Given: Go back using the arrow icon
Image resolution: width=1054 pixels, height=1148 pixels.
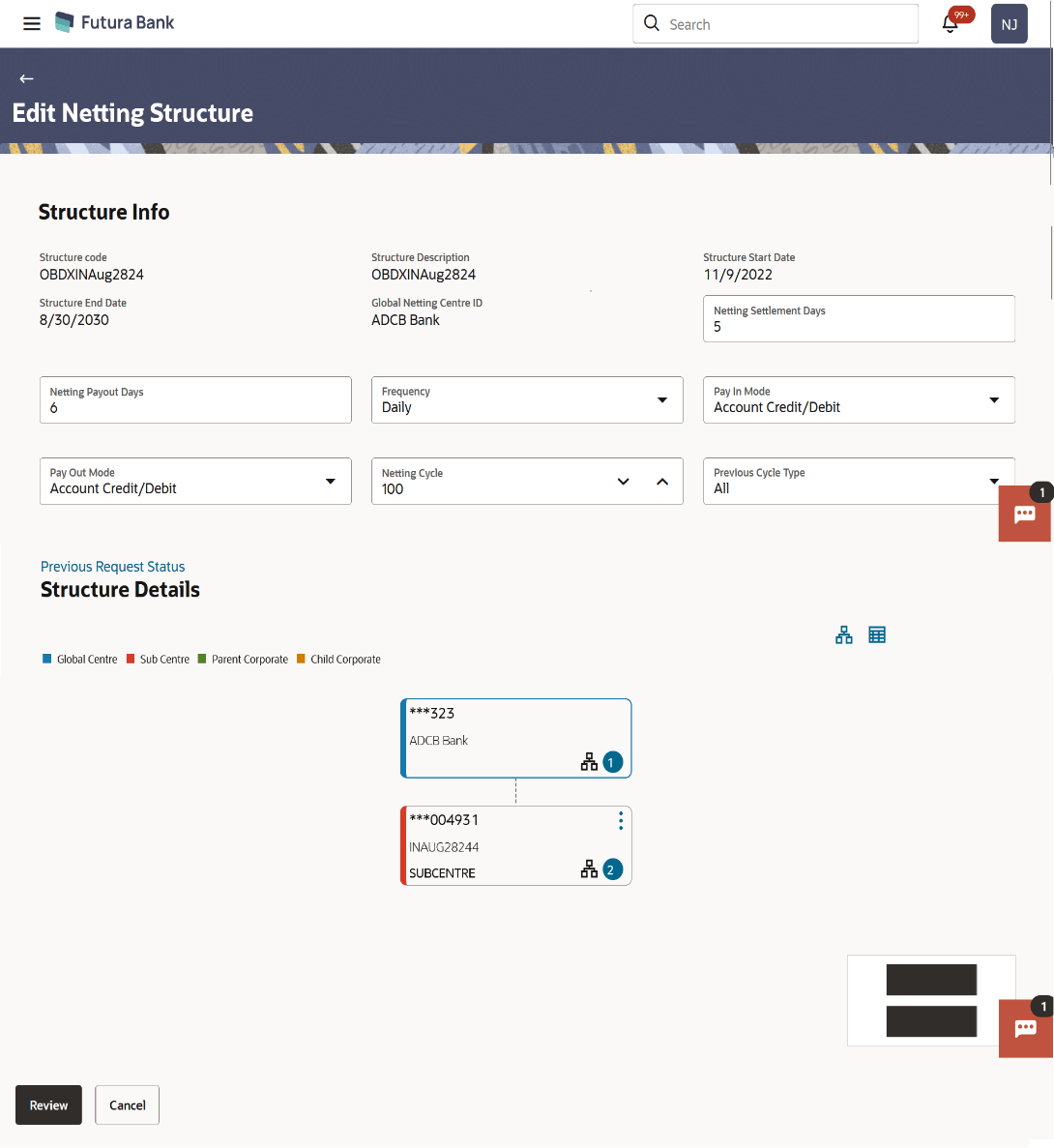Looking at the screenshot, I should tap(26, 78).
